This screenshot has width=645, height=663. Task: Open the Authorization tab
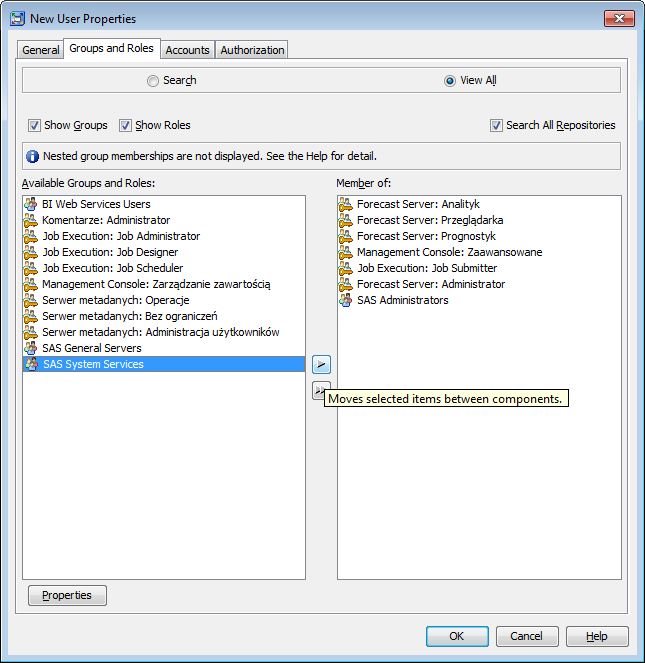[252, 50]
